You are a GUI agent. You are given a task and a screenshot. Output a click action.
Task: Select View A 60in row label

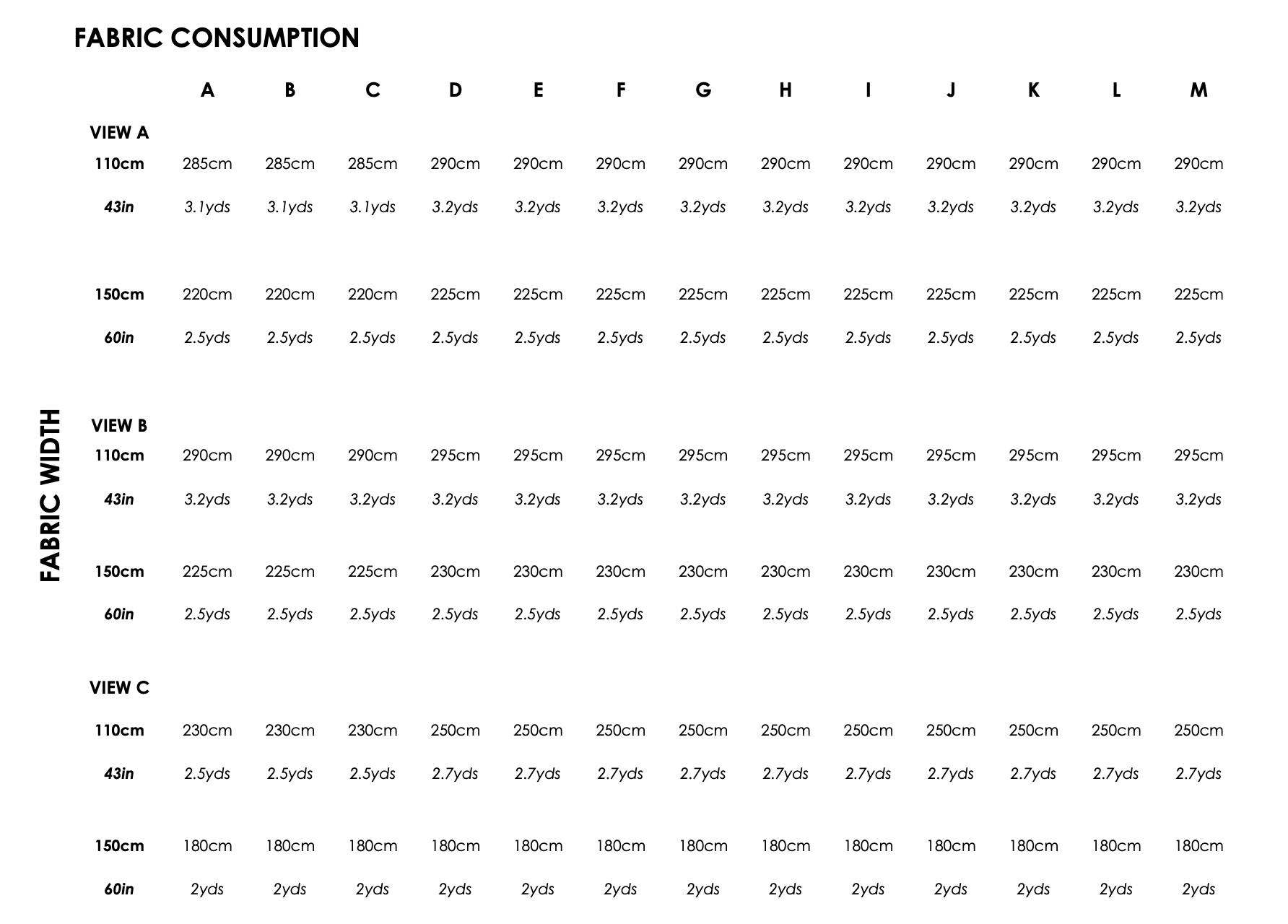pos(119,338)
